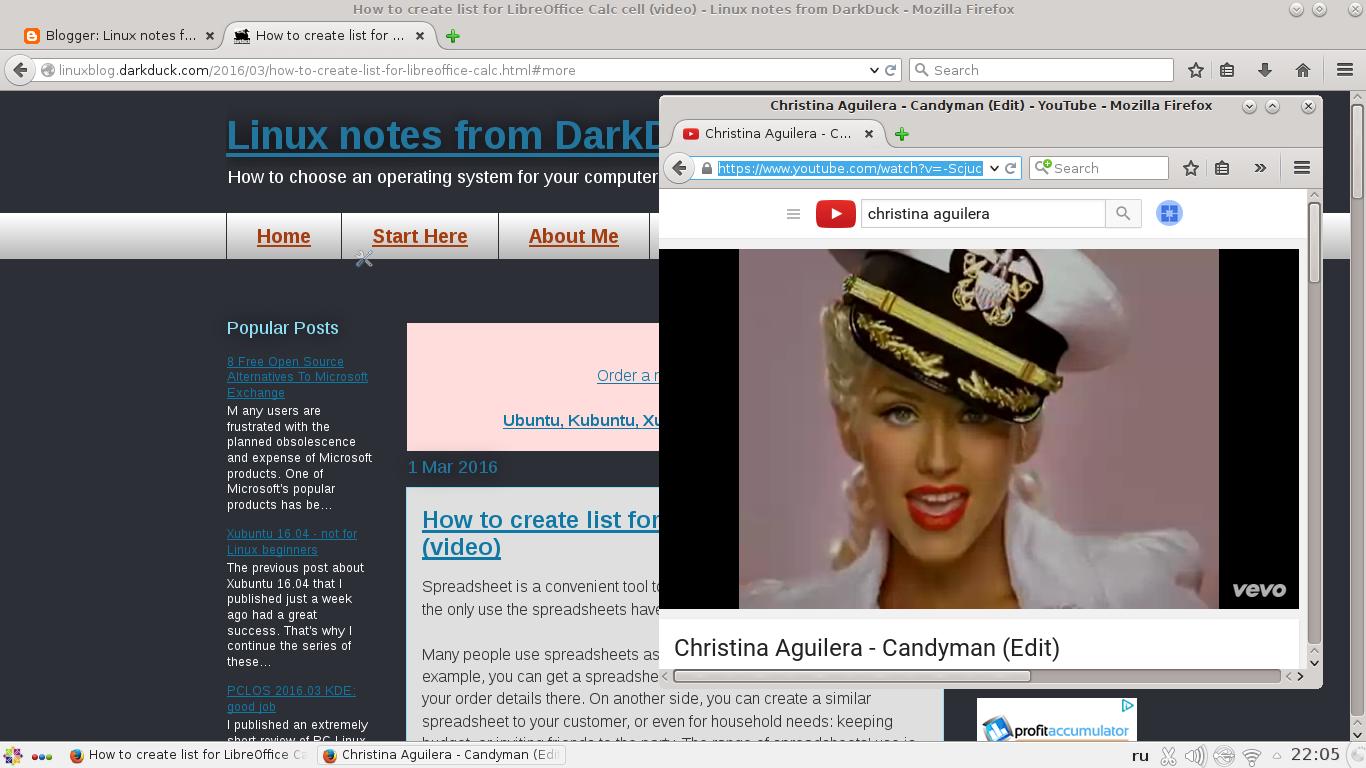
Task: Open Downloads arrow in main Firefox toolbar
Action: [x=1264, y=70]
